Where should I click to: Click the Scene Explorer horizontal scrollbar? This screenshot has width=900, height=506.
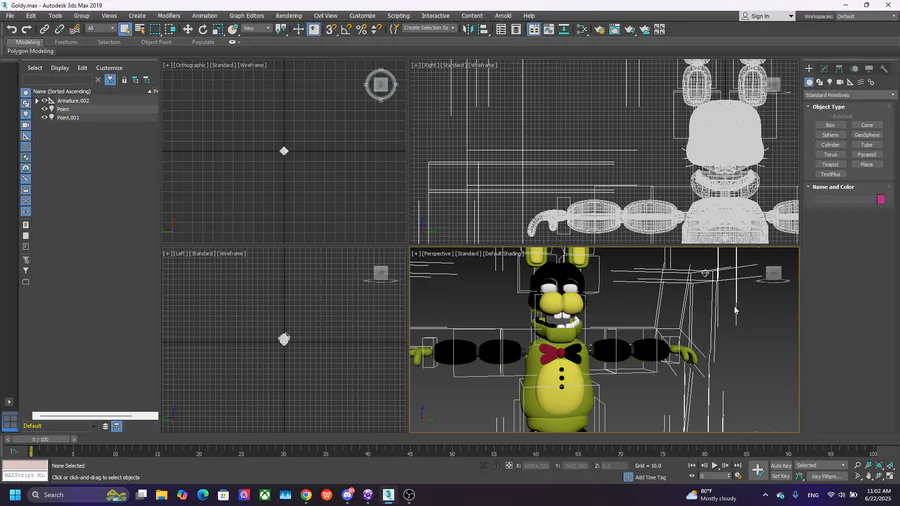coord(95,416)
